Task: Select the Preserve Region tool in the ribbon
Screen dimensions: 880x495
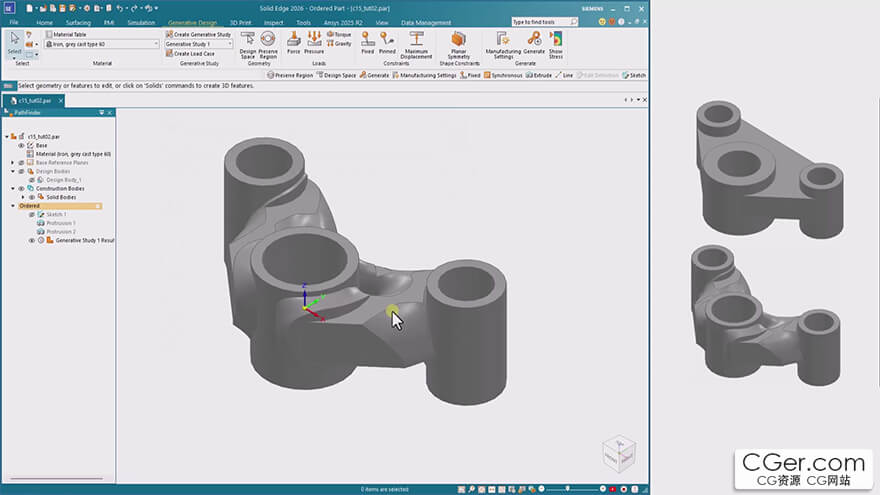Action: (268, 38)
